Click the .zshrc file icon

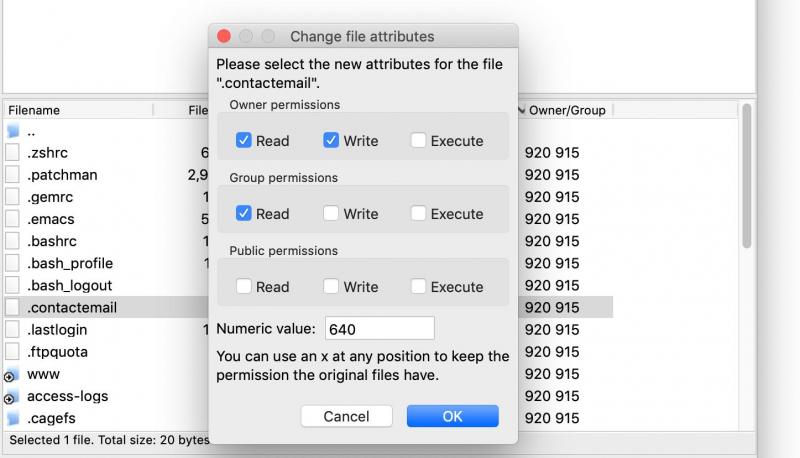pyautogui.click(x=12, y=153)
